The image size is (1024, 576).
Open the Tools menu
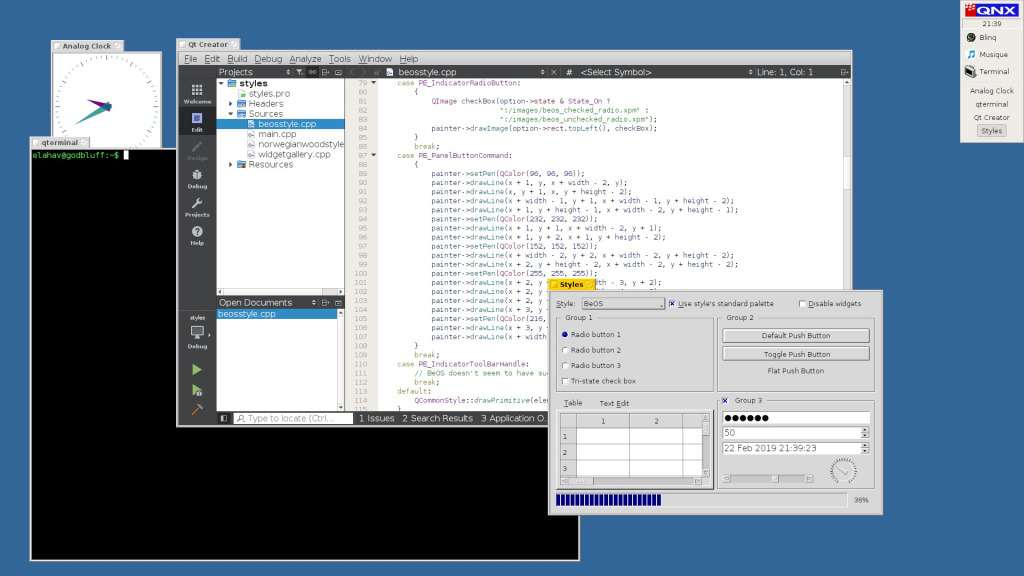[x=339, y=59]
